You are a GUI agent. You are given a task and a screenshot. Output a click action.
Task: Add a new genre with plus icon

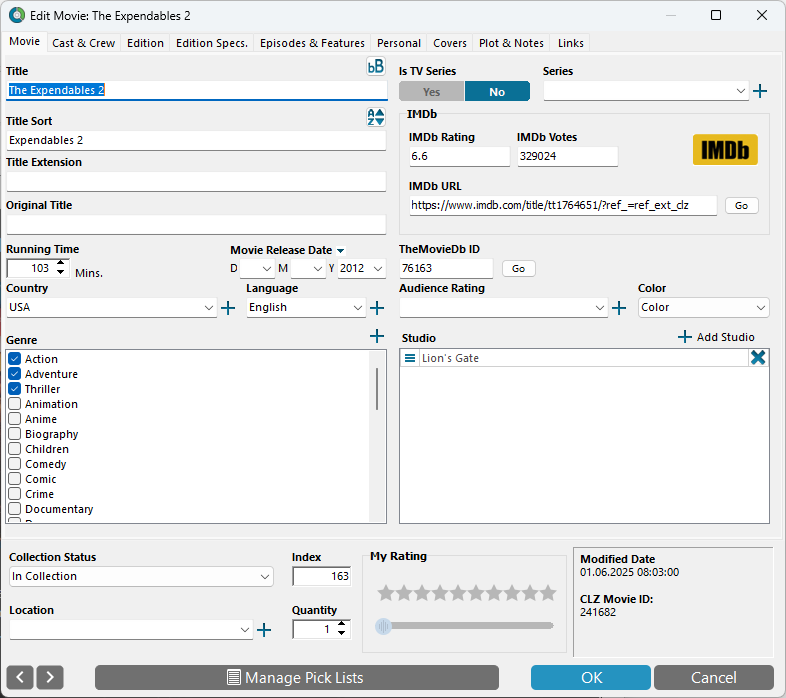coord(377,336)
